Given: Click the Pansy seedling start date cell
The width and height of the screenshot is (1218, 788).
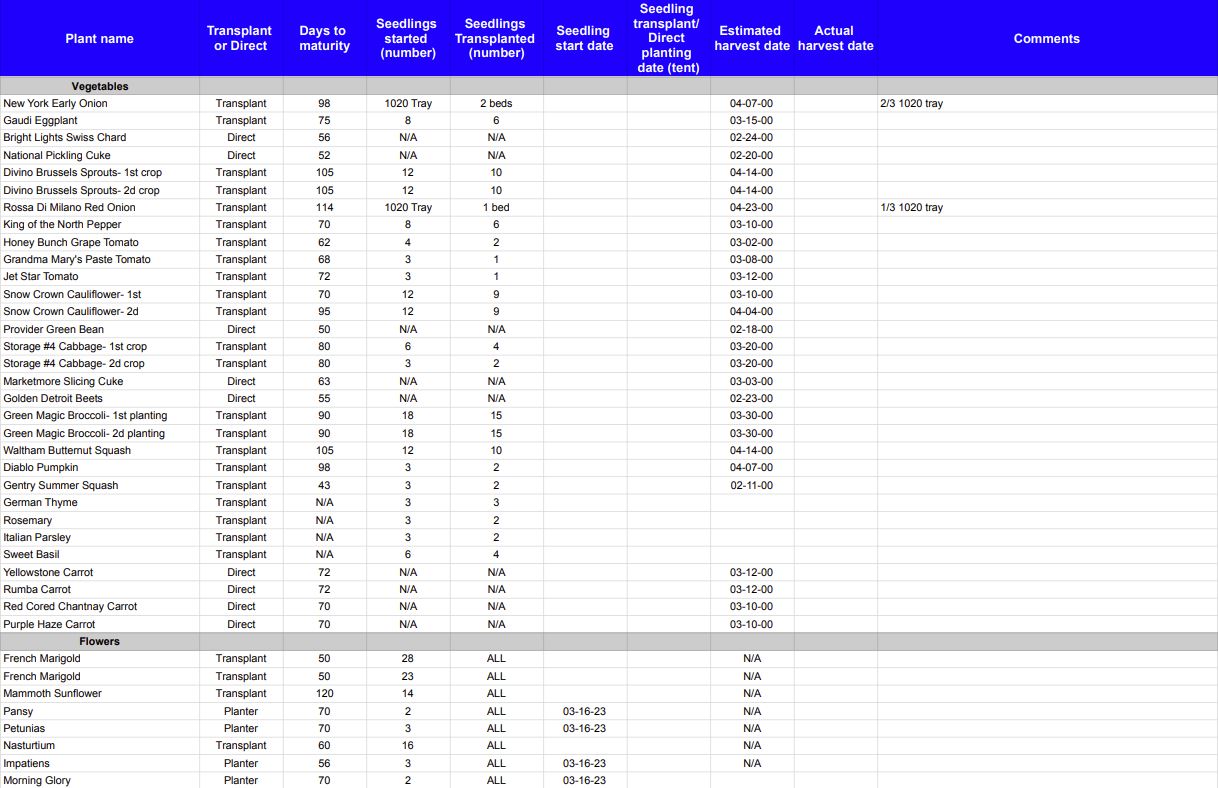Looking at the screenshot, I should (584, 711).
